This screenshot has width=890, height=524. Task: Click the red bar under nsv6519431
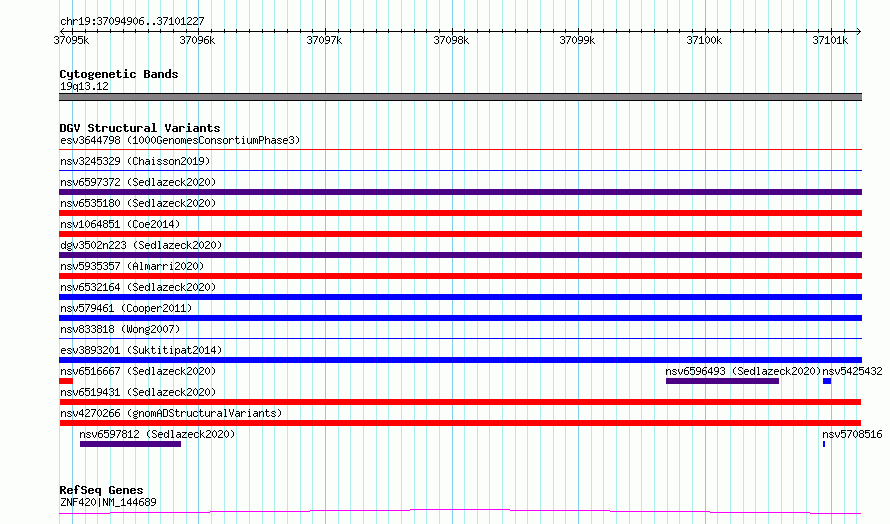[460, 402]
